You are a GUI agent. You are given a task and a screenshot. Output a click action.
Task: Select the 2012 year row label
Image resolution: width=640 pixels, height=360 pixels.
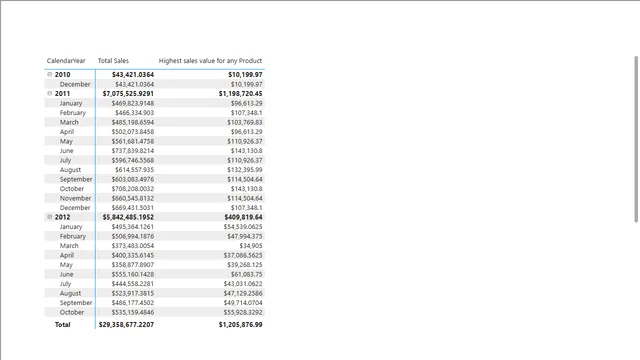point(62,217)
